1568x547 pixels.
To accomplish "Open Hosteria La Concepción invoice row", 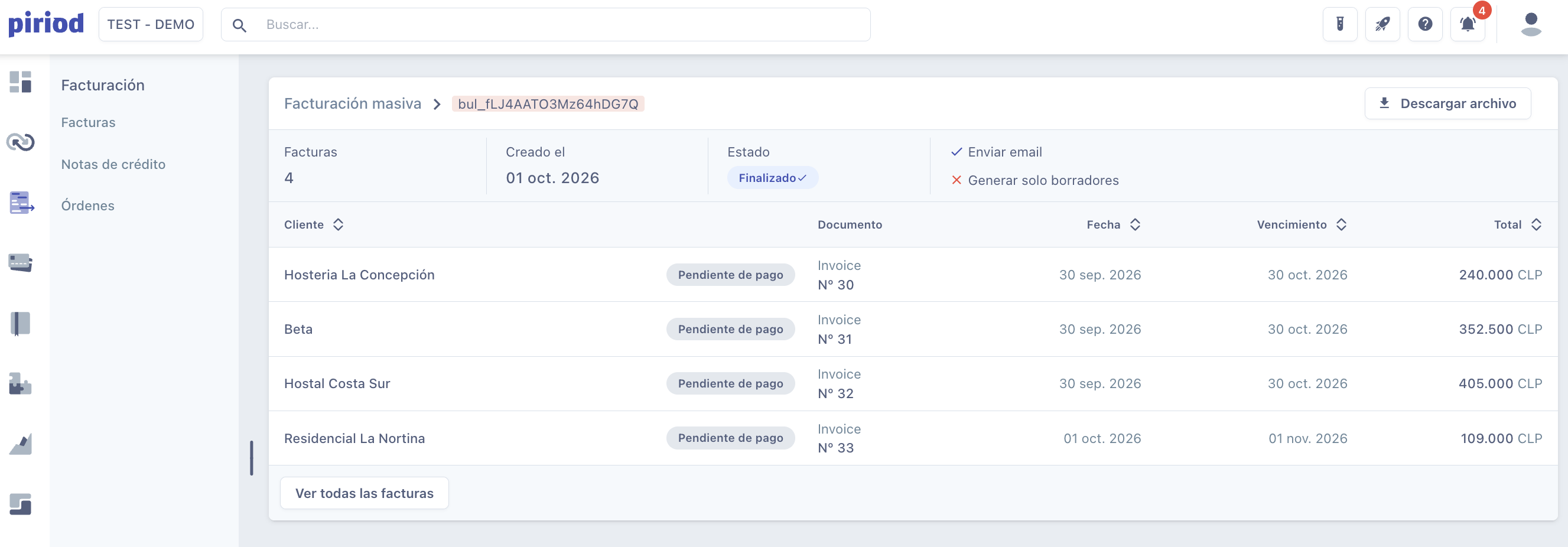I will [x=912, y=275].
